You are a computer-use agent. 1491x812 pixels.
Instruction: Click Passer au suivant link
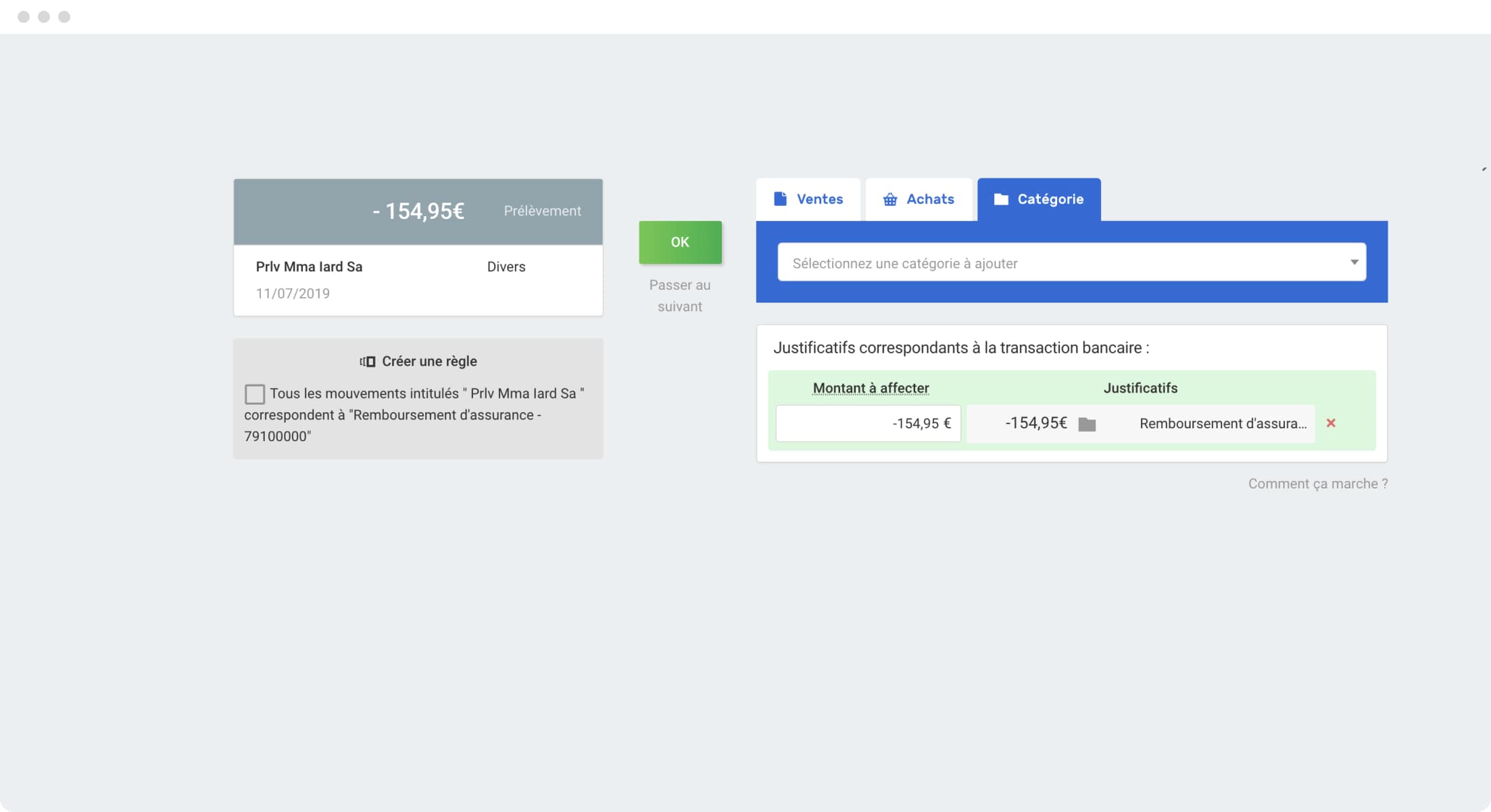tap(680, 296)
